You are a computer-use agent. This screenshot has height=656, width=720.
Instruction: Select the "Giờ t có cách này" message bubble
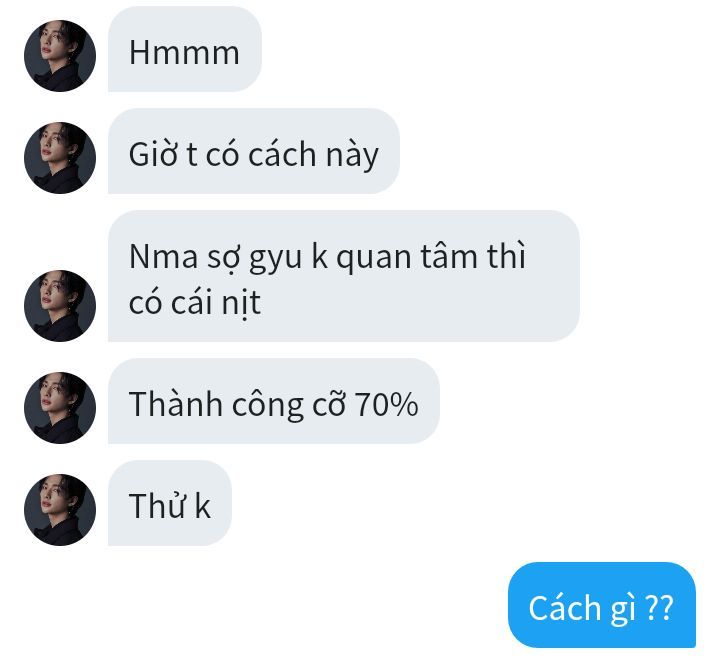(x=253, y=151)
